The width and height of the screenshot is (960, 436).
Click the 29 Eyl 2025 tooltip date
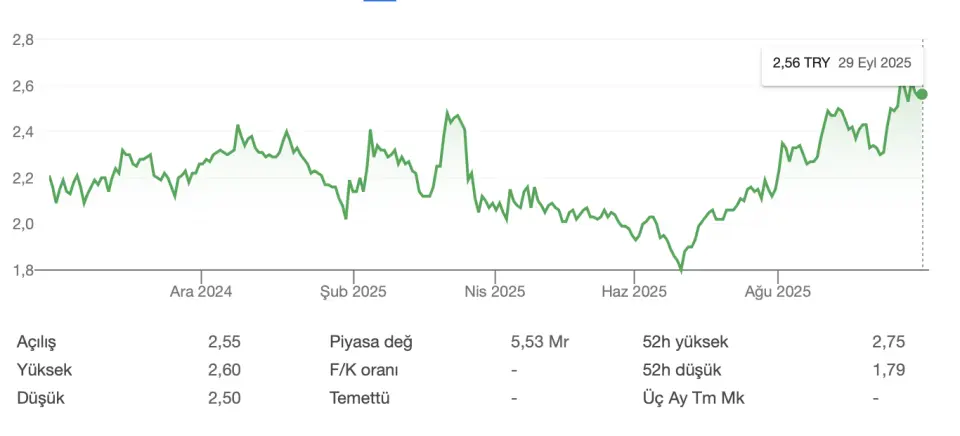(x=875, y=63)
